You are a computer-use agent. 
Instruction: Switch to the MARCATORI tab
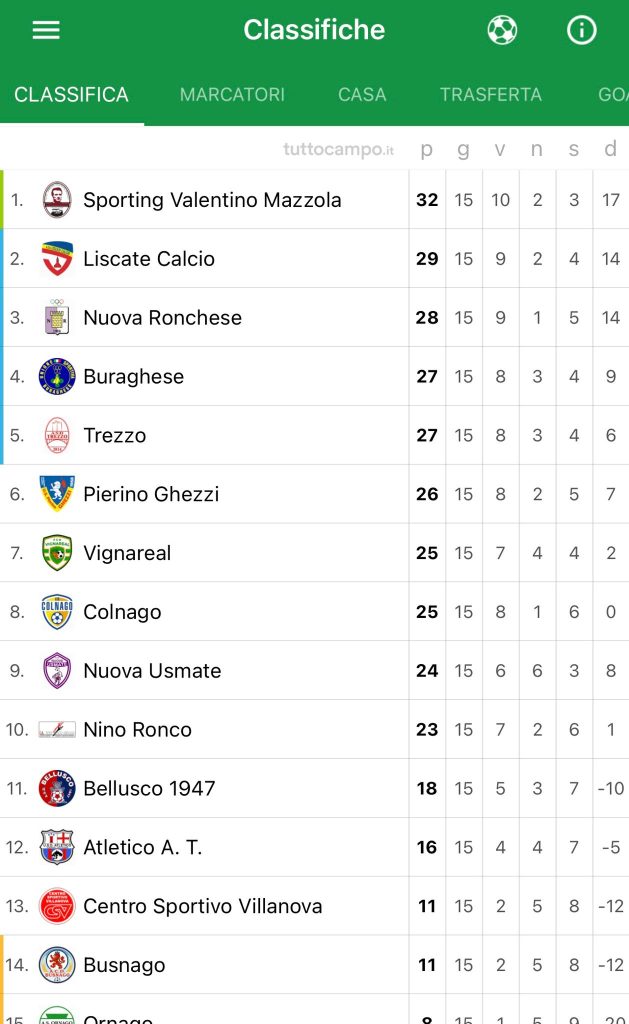(233, 95)
